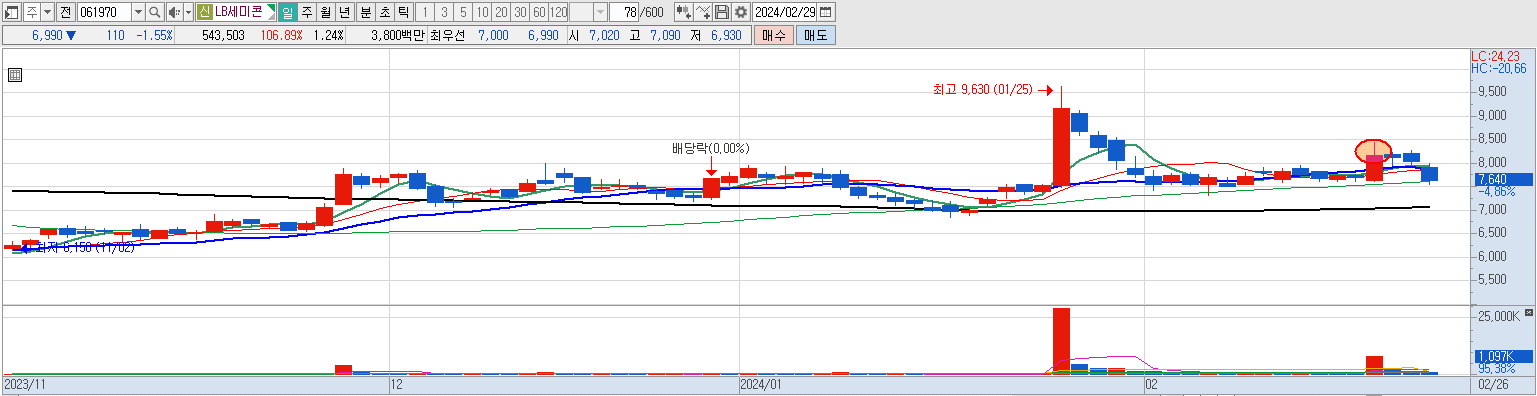Click the save chart floppy icon
The height and width of the screenshot is (396, 1537).
[722, 12]
